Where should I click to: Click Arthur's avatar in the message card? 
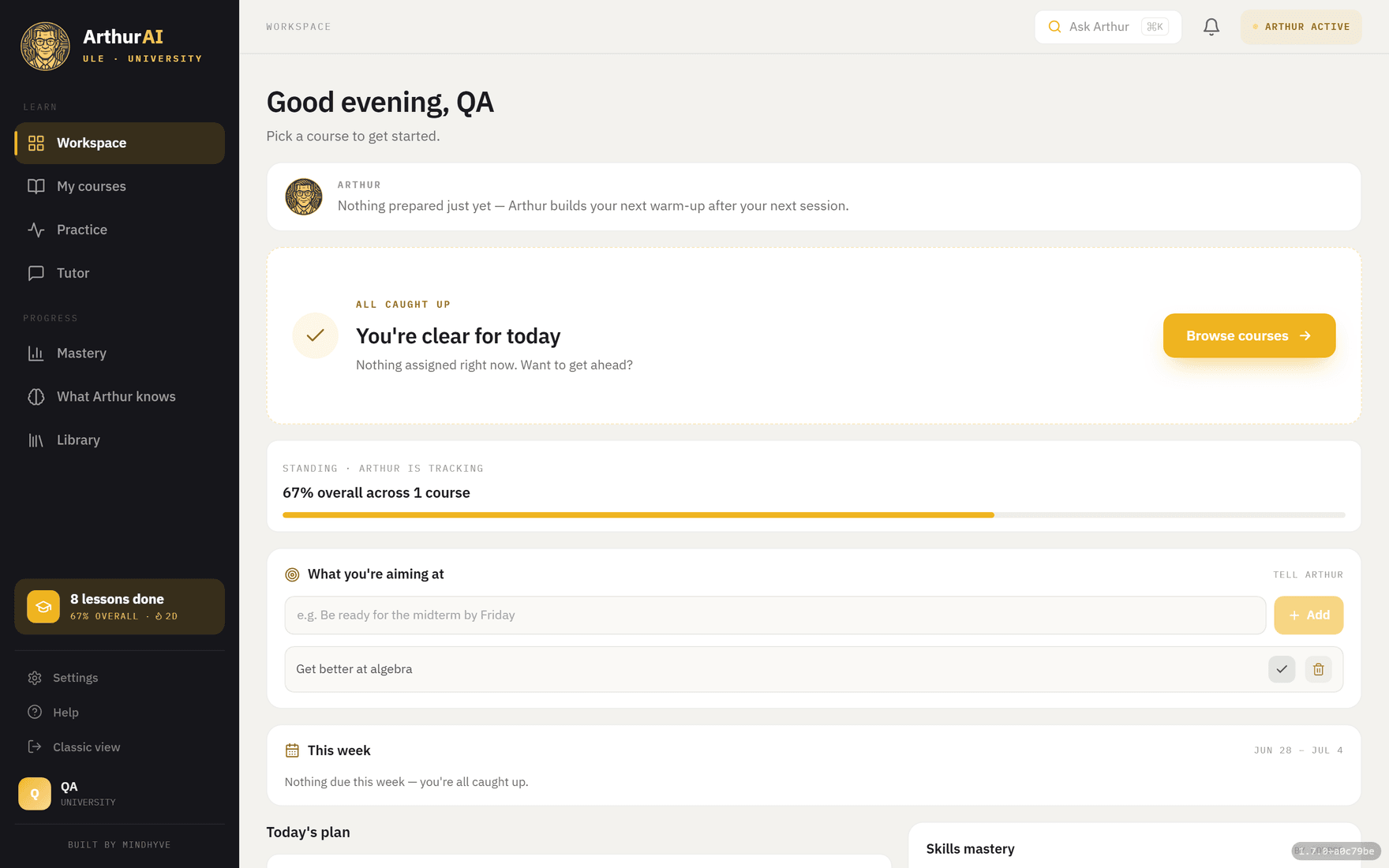coord(304,196)
